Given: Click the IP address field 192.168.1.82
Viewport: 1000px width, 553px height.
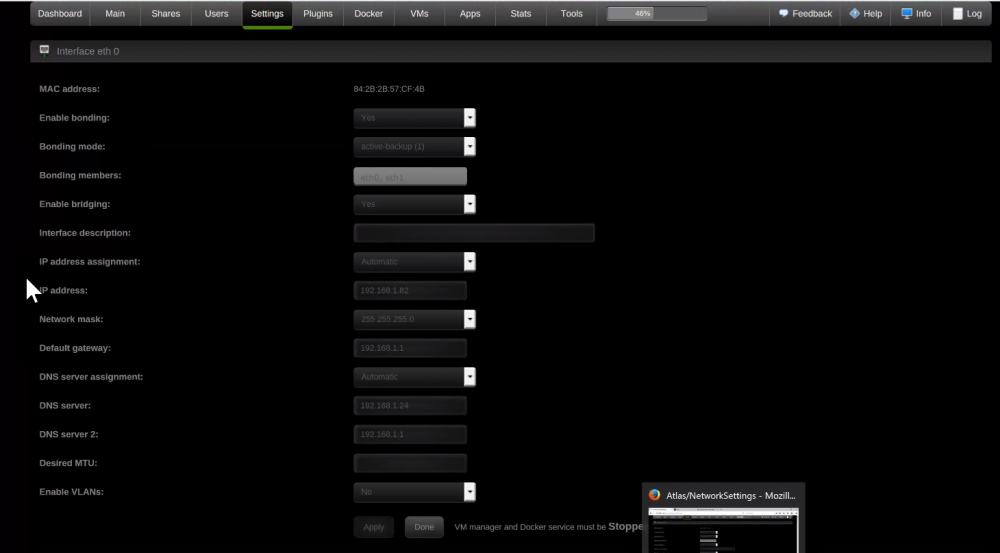Looking at the screenshot, I should [410, 290].
